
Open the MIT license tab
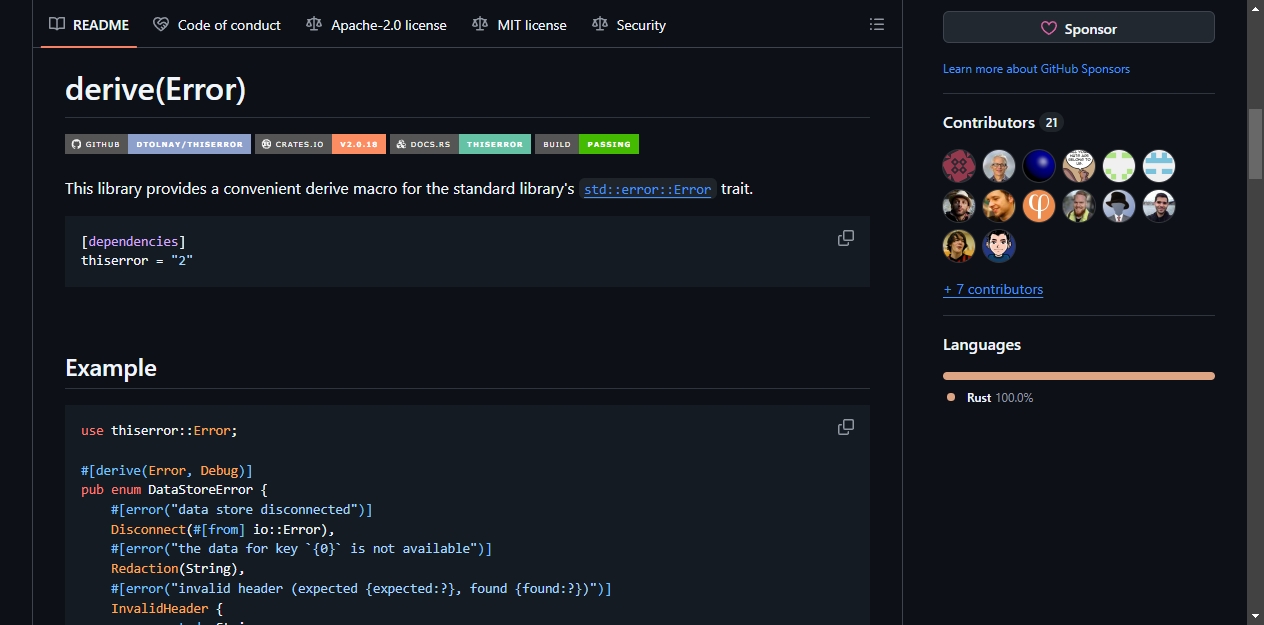[519, 25]
